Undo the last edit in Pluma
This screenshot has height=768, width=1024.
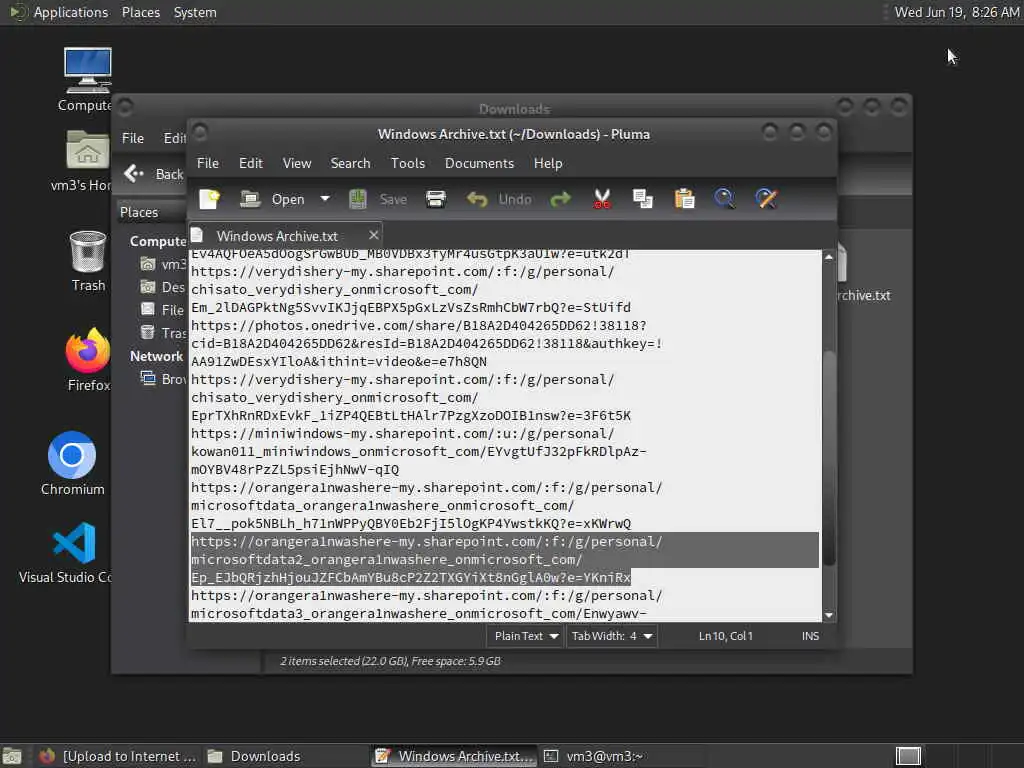[499, 199]
